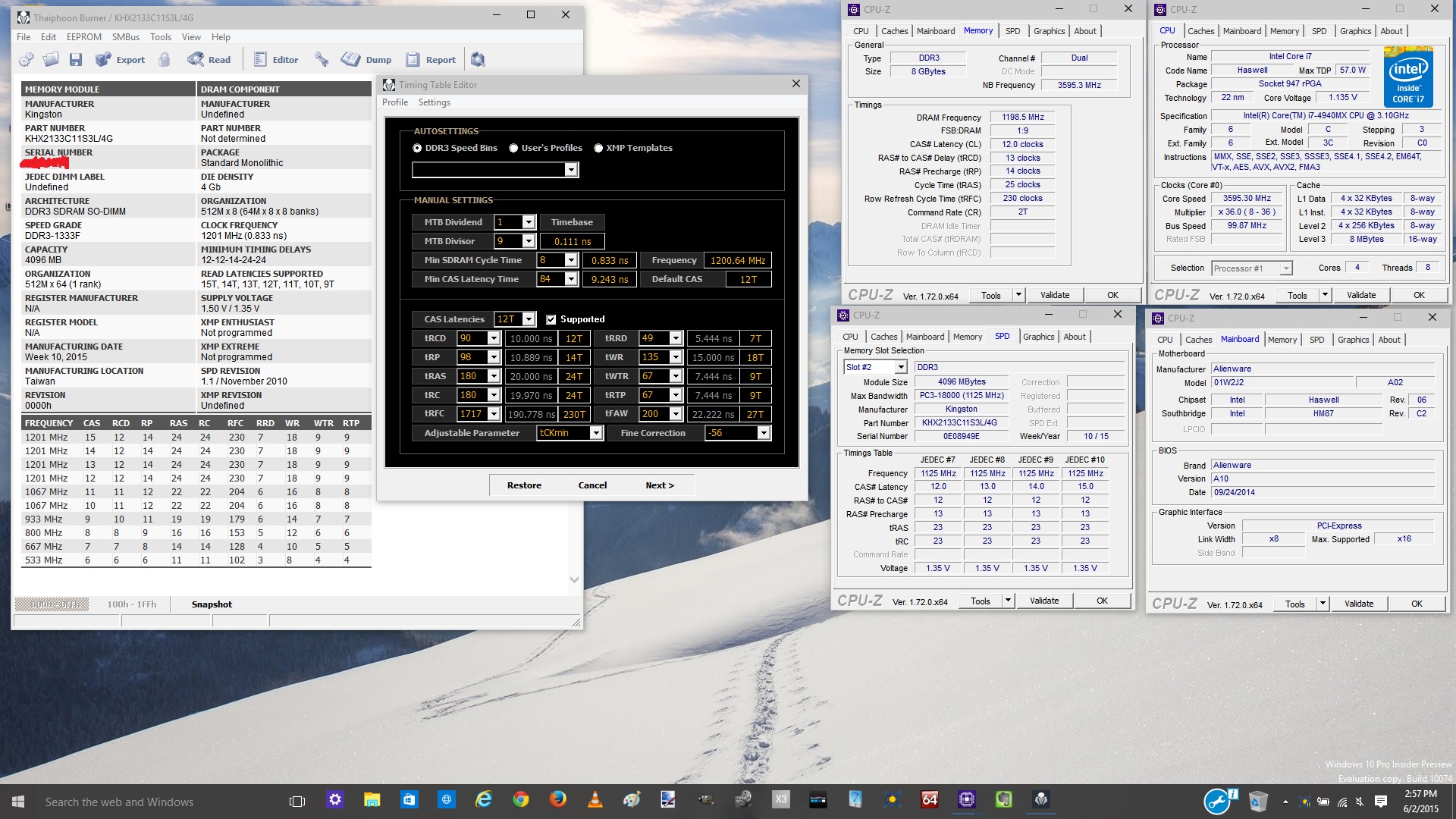1456x819 pixels.
Task: Open the SMBus menu
Action: coord(126,36)
